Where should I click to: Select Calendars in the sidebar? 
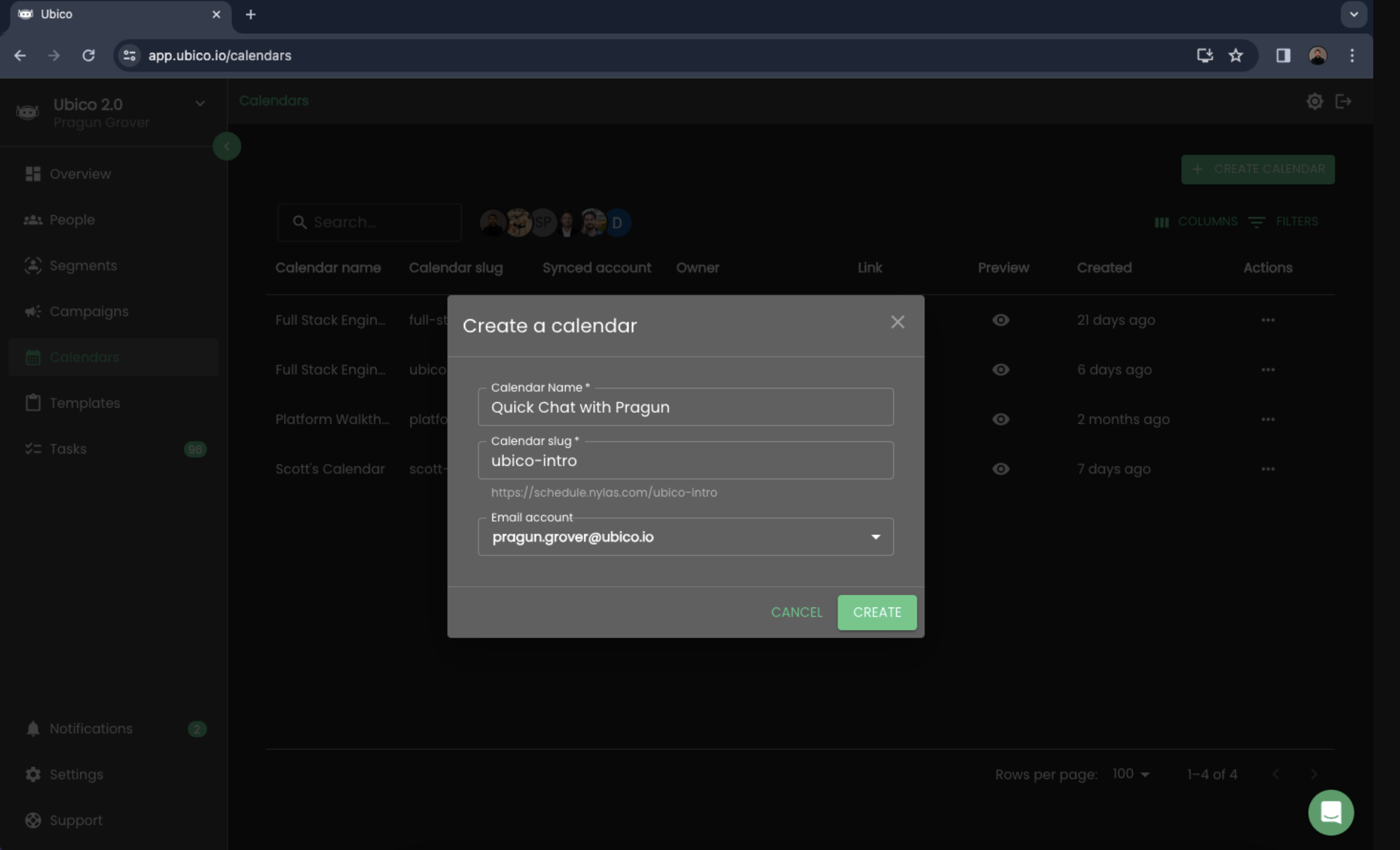(x=113, y=357)
